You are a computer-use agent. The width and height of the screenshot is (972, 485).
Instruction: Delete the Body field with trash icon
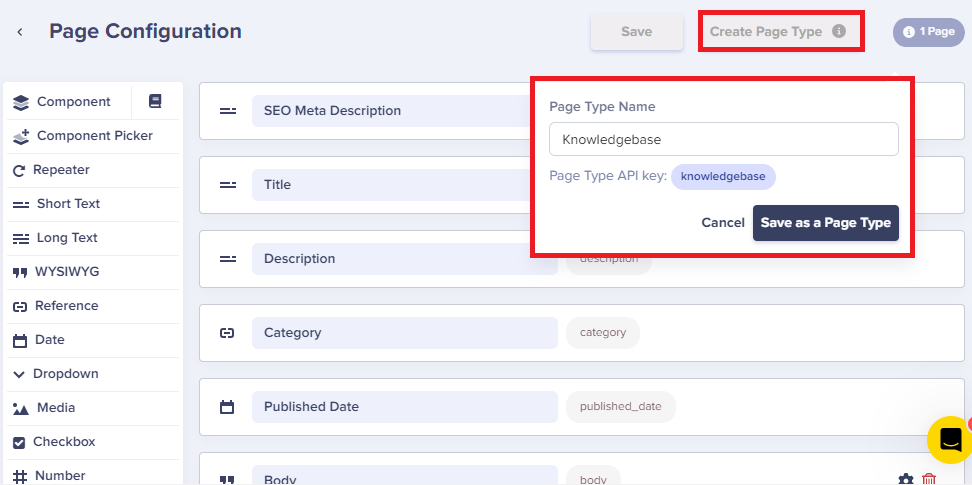pyautogui.click(x=929, y=479)
